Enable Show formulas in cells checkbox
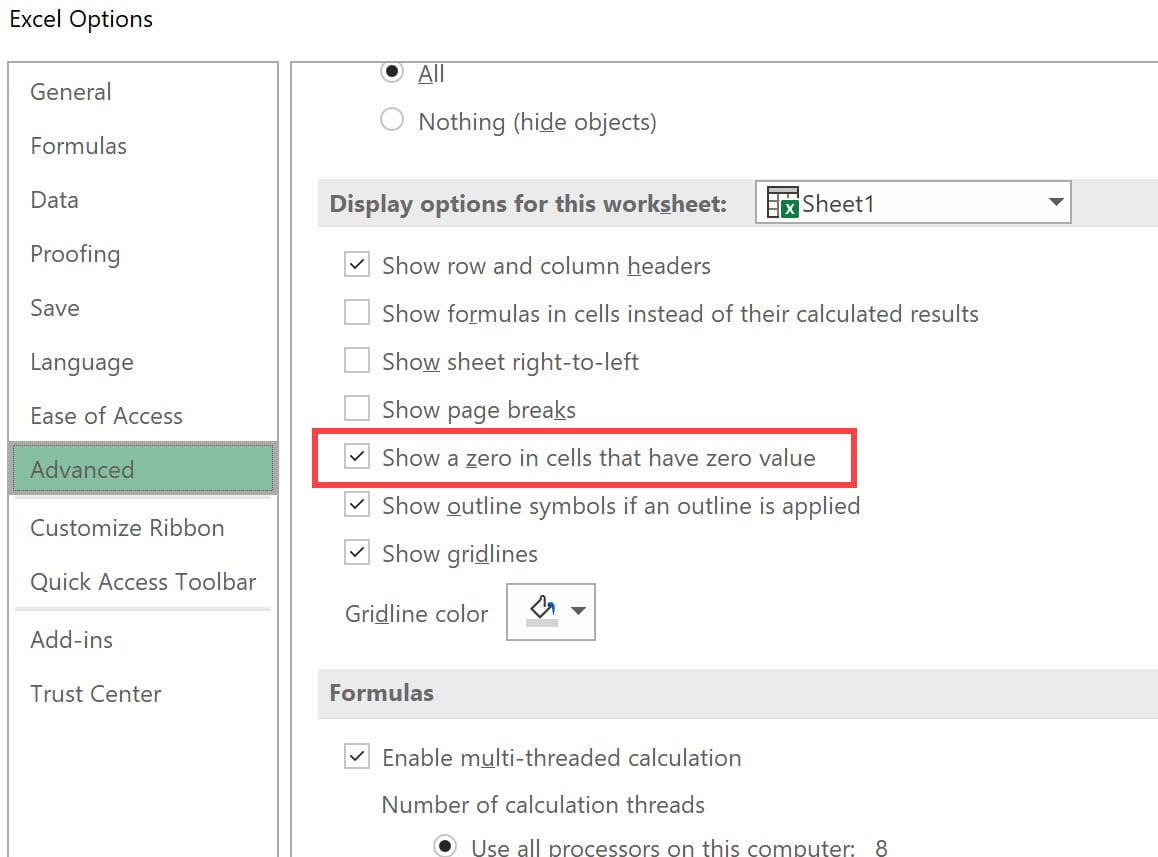The width and height of the screenshot is (1158, 857). 357,313
